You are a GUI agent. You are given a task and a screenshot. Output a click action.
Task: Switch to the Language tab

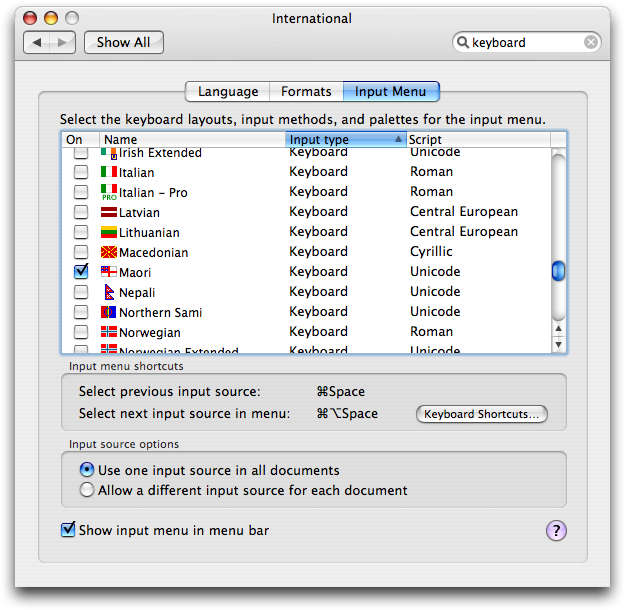coord(227,92)
